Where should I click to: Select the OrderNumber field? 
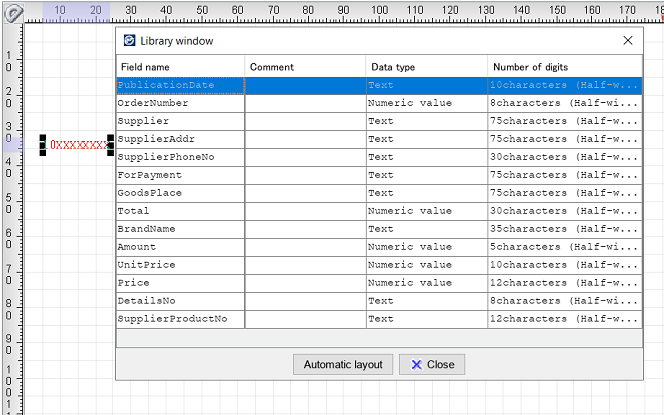click(x=180, y=103)
